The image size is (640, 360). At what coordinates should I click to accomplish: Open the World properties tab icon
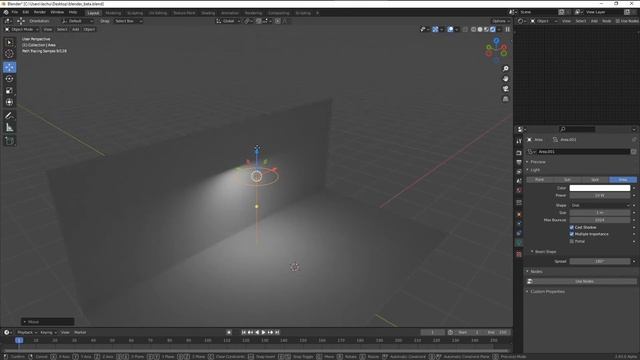(x=519, y=190)
